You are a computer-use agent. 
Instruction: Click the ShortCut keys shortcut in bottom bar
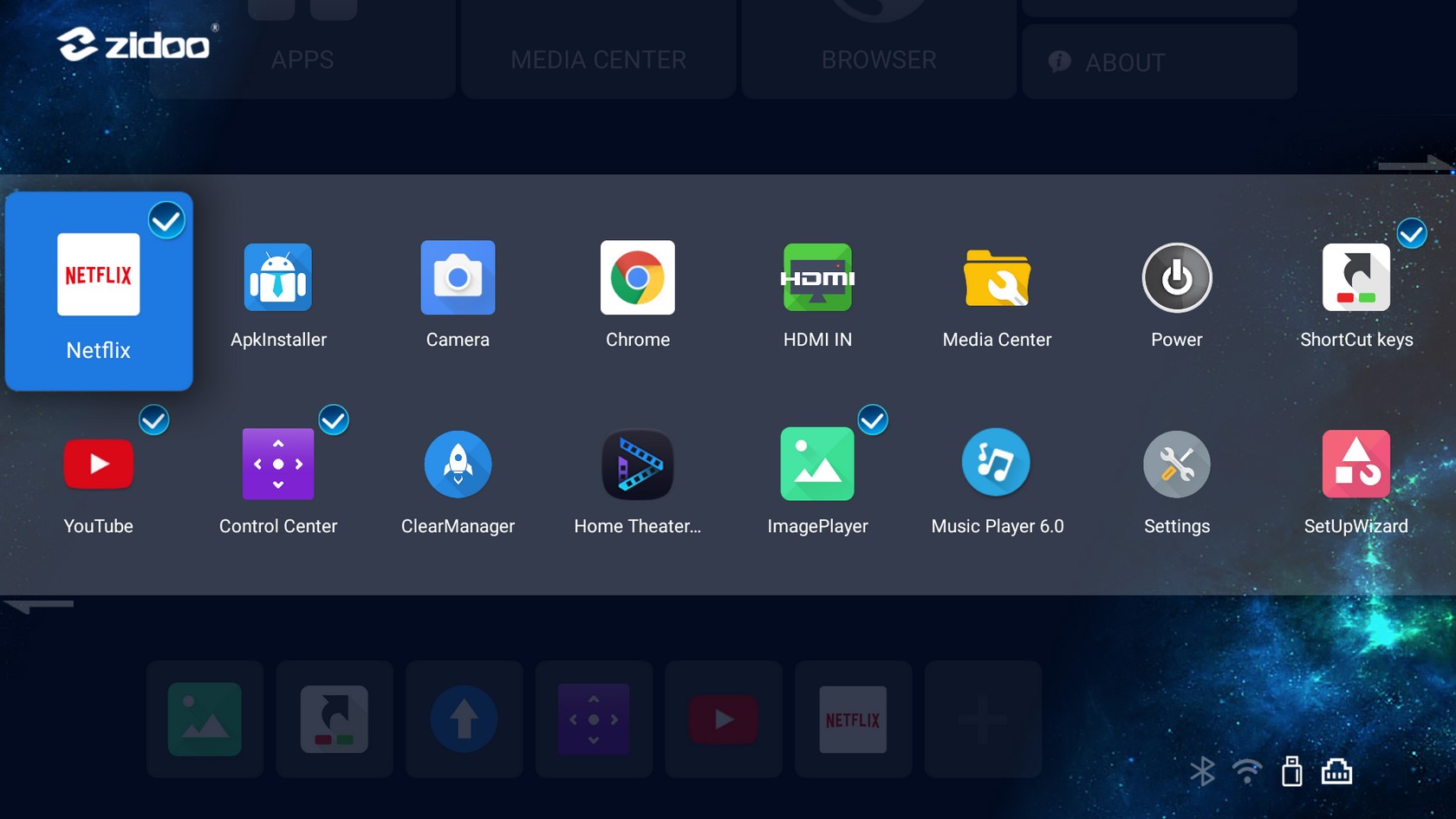(x=335, y=719)
